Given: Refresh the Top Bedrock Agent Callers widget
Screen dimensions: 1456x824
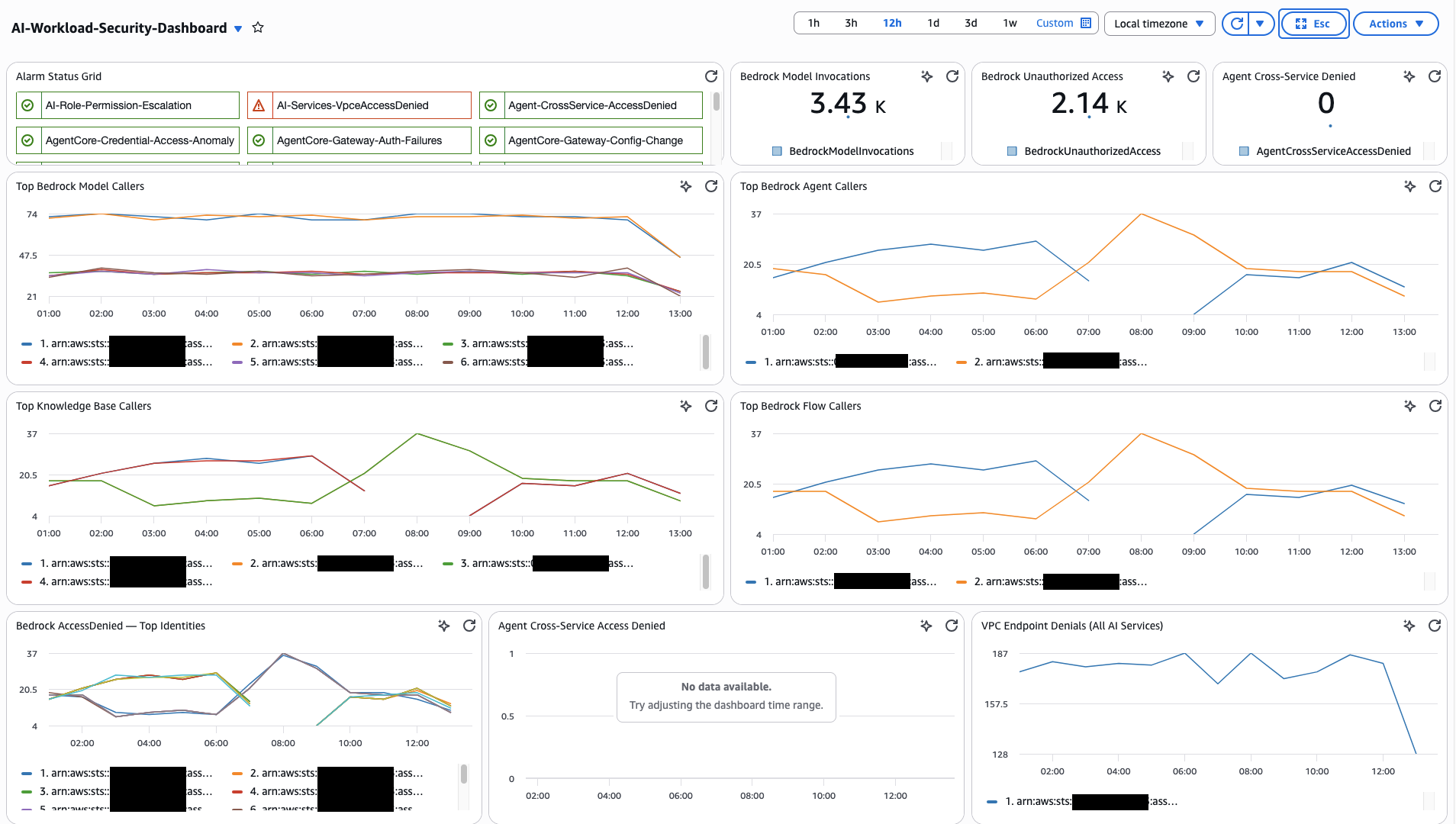Looking at the screenshot, I should point(1435,186).
